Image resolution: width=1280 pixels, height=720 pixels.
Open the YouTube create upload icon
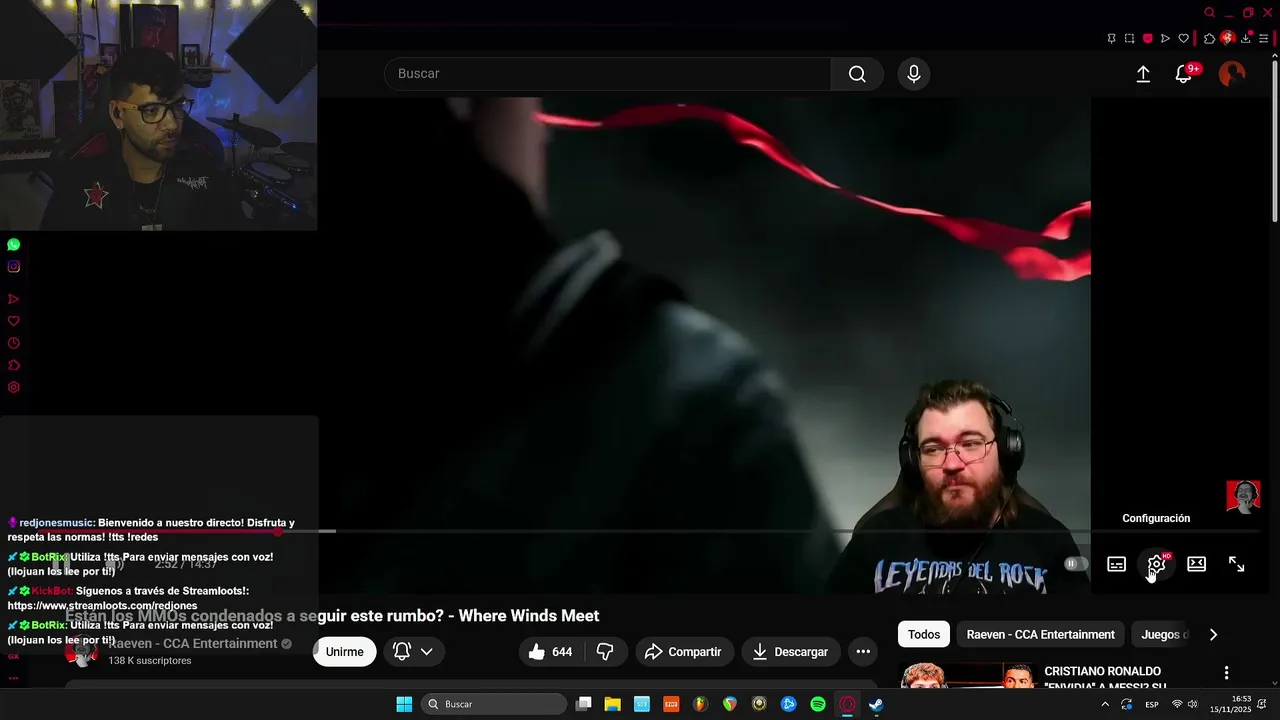click(x=1143, y=74)
